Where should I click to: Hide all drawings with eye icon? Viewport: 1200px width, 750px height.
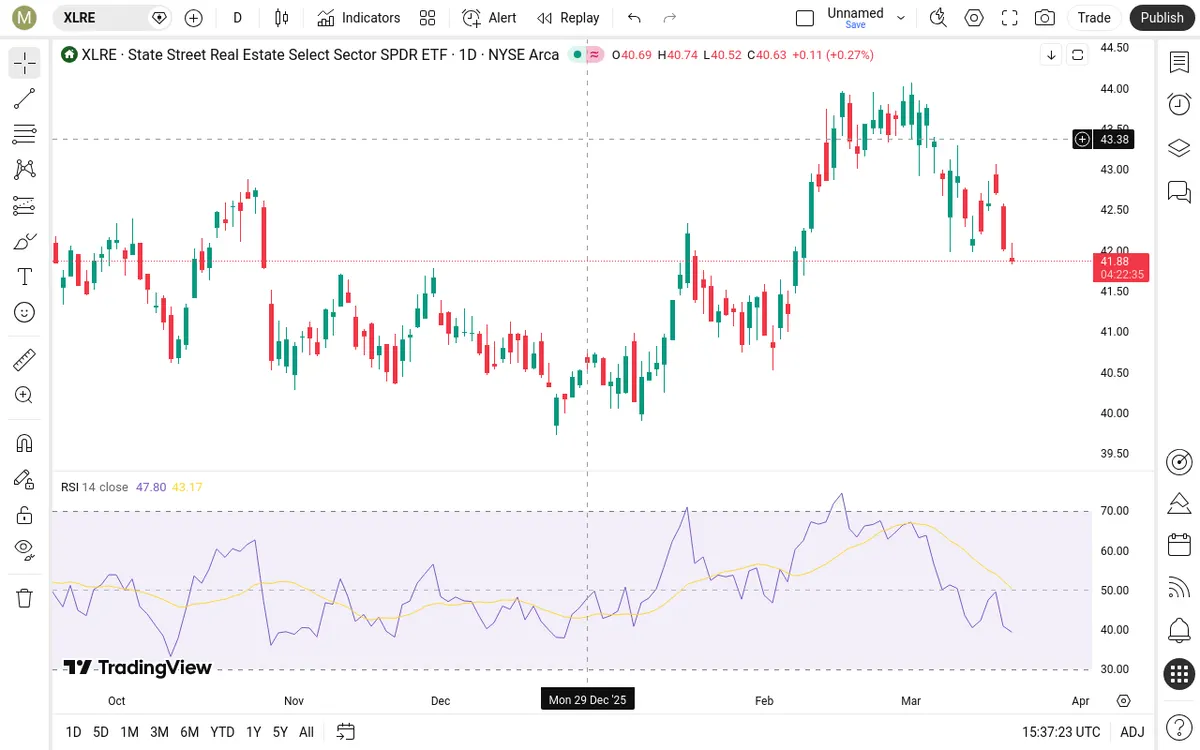[25, 550]
